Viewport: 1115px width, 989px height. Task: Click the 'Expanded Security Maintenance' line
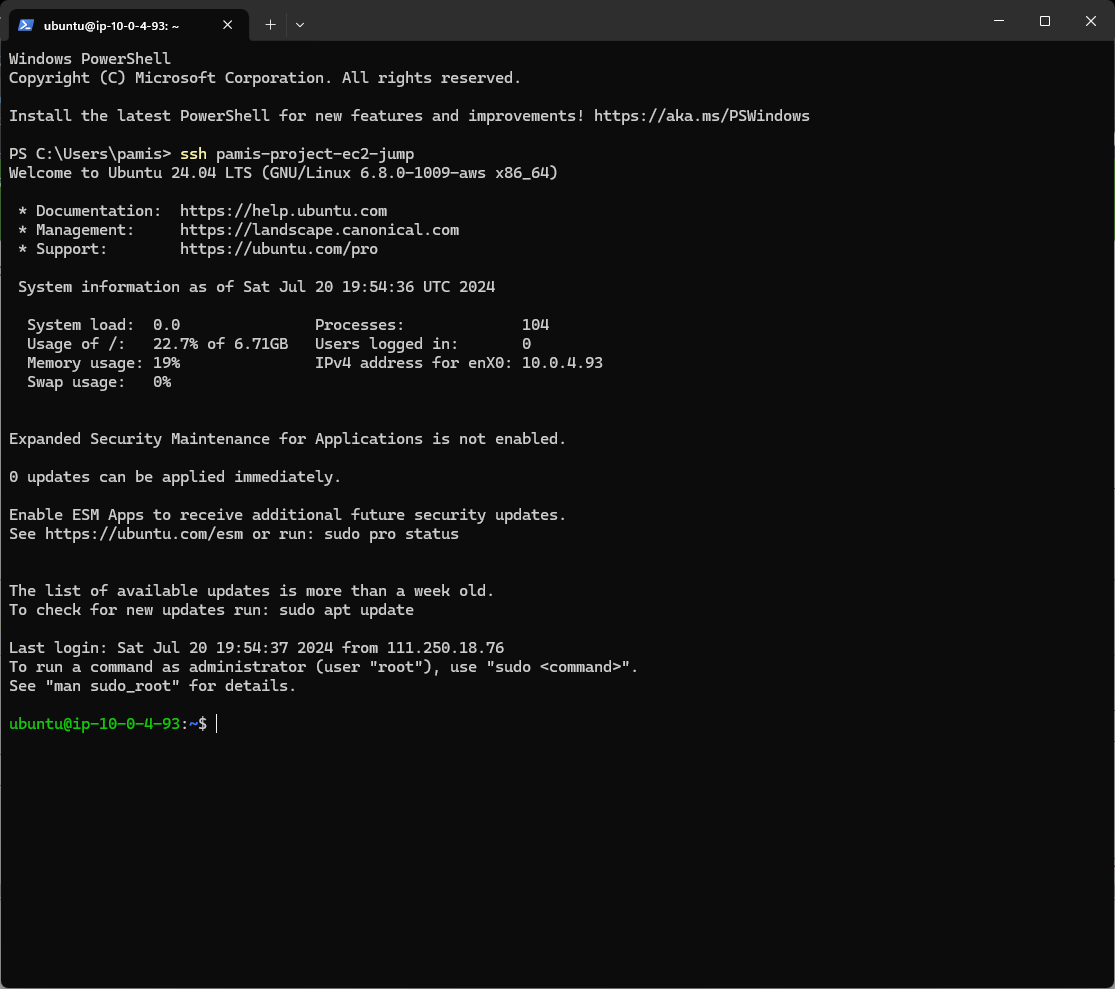tap(287, 439)
